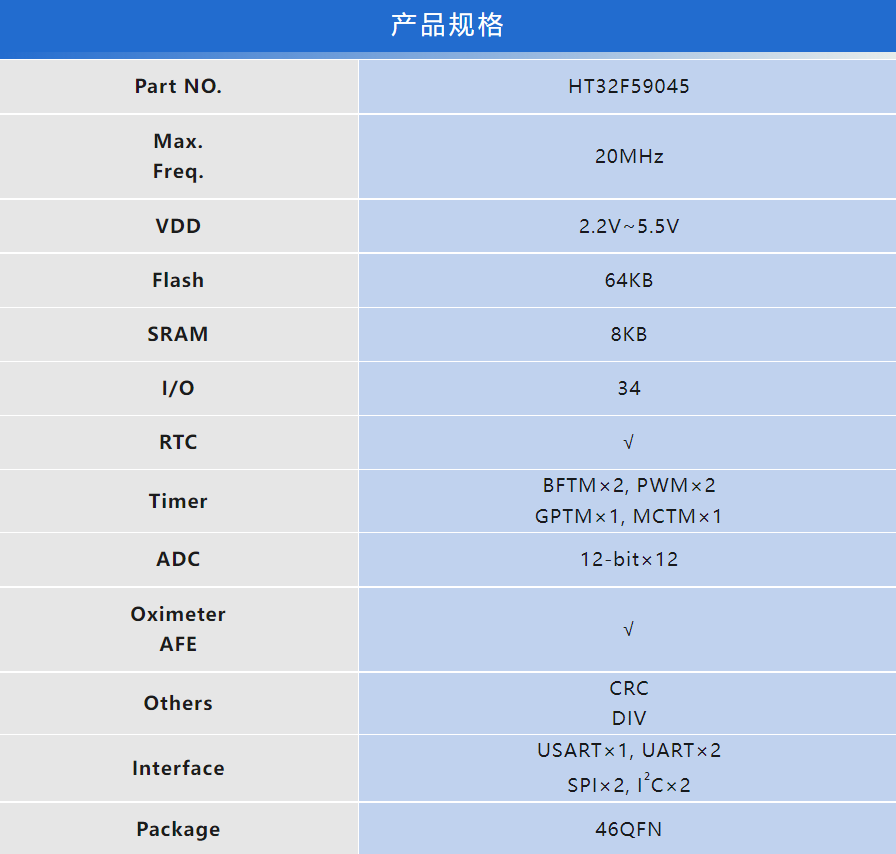
Task: Click the SPI×2, I²C×2 text
Action: coord(628,785)
